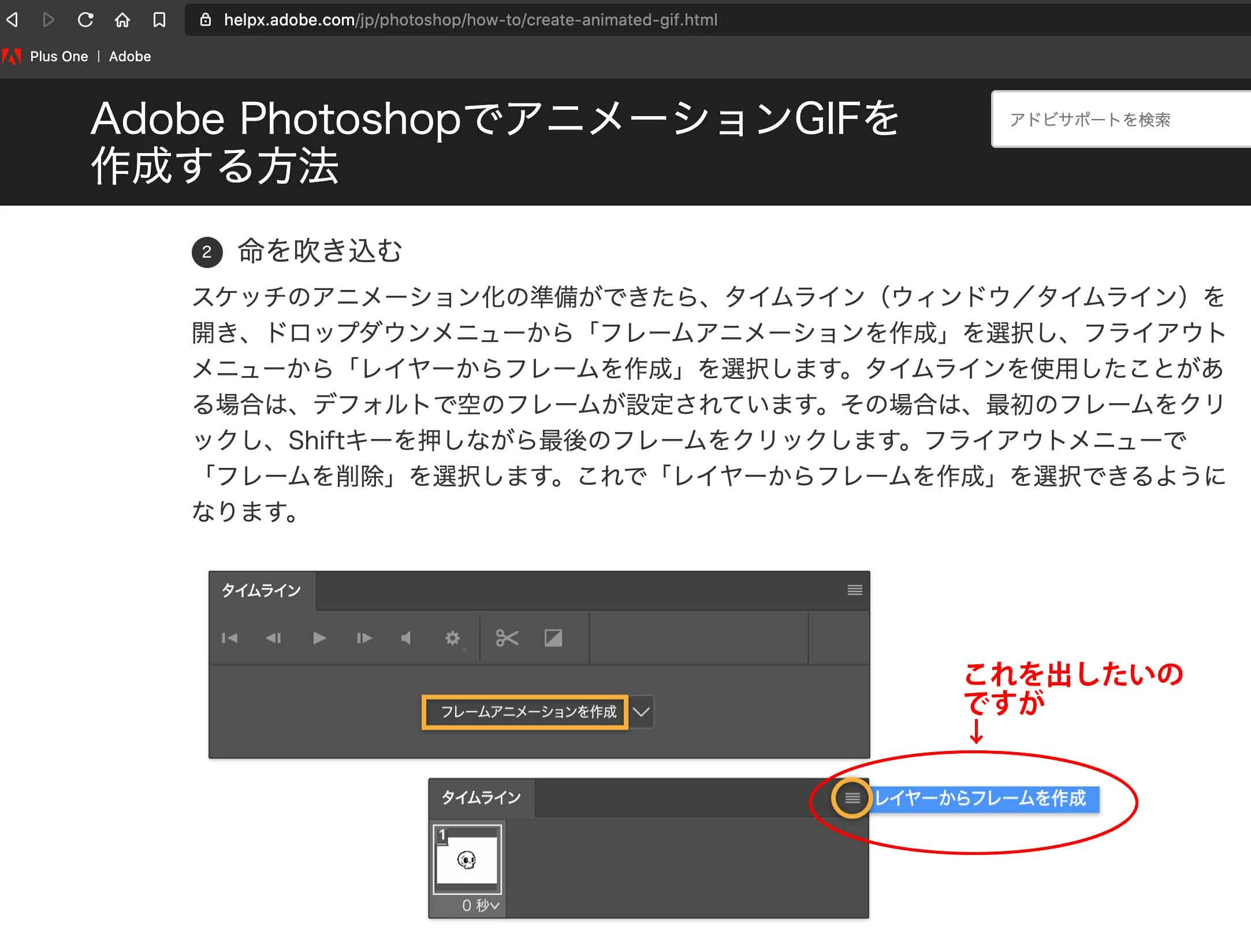Open timeline gear settings
The width and height of the screenshot is (1251, 952).
(x=452, y=638)
